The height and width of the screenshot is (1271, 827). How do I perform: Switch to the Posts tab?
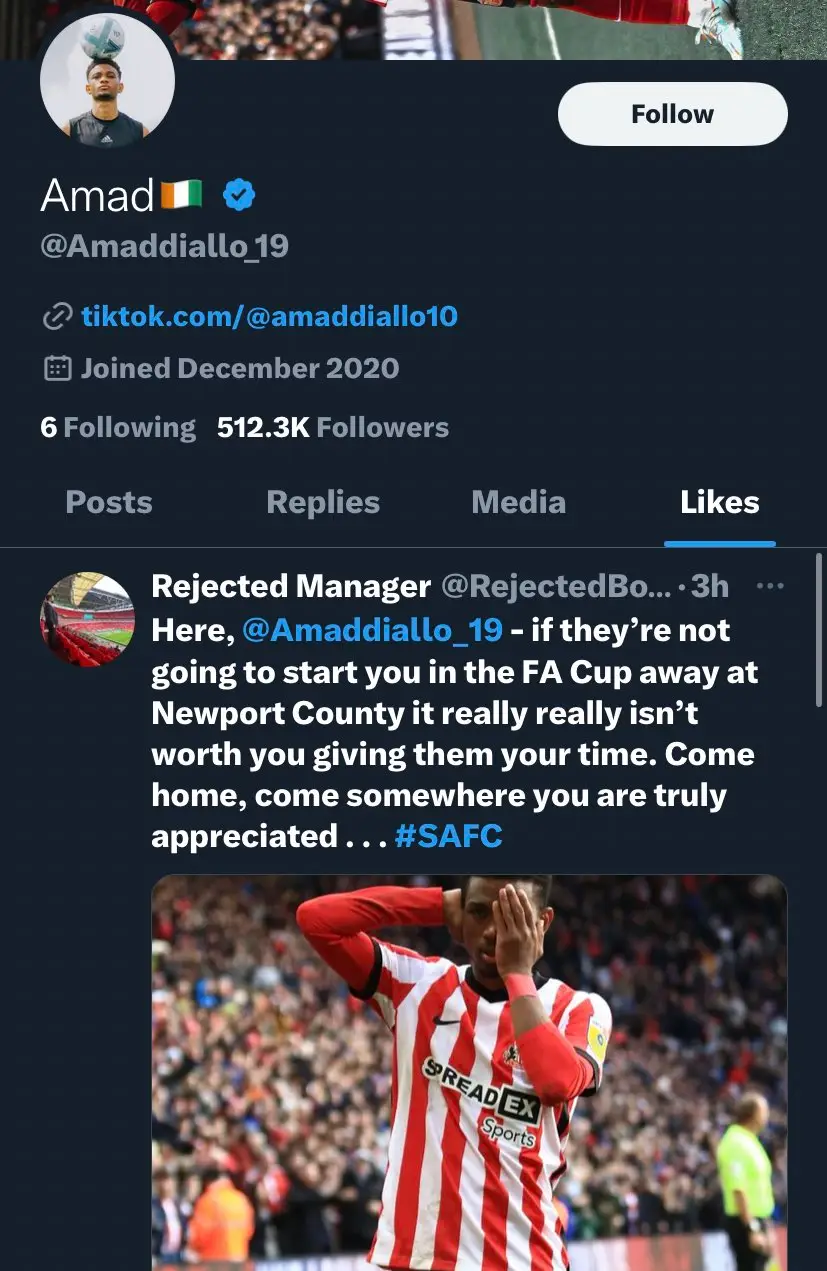coord(109,502)
